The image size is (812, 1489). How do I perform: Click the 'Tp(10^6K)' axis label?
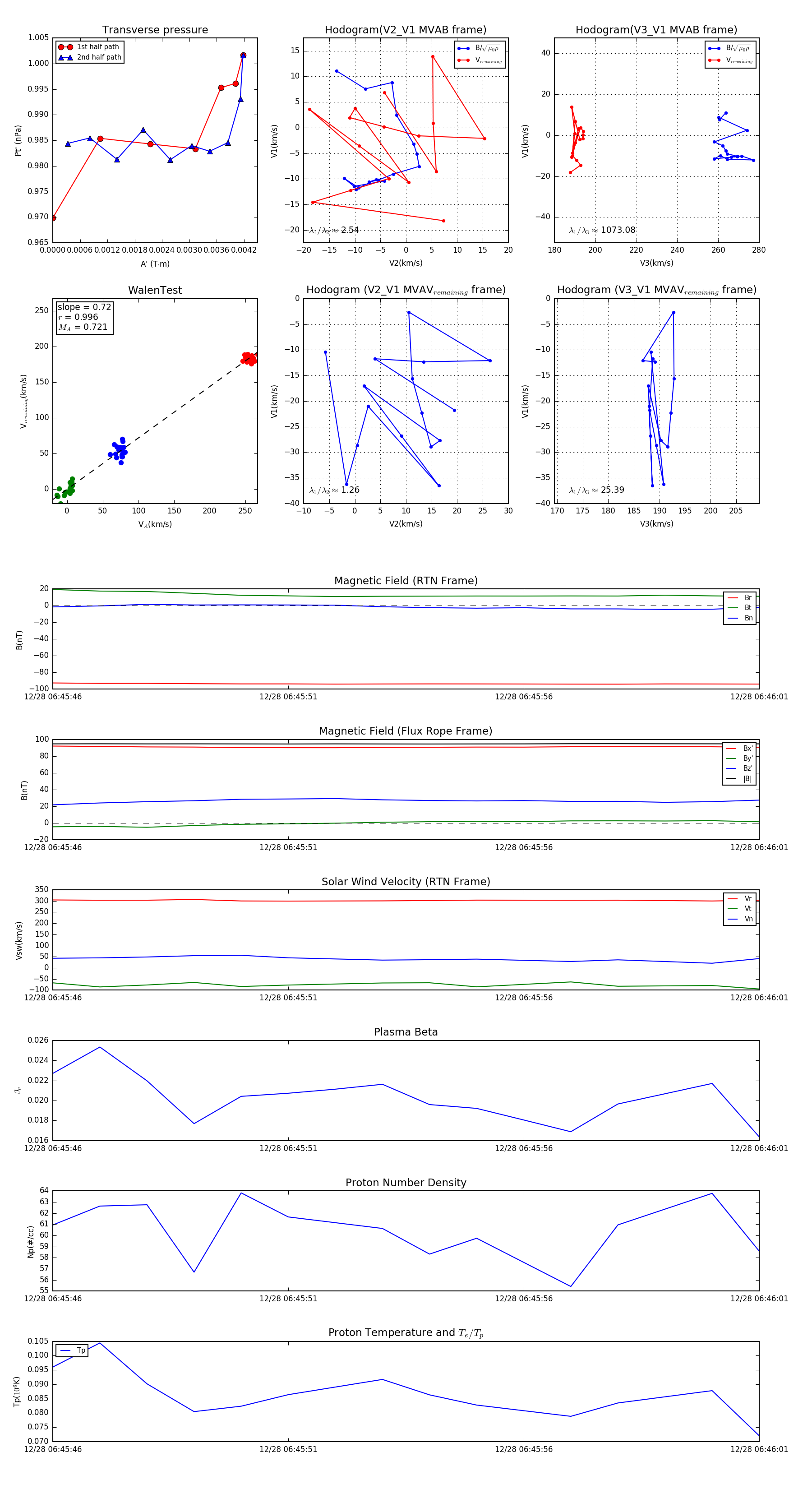pyautogui.click(x=17, y=1392)
